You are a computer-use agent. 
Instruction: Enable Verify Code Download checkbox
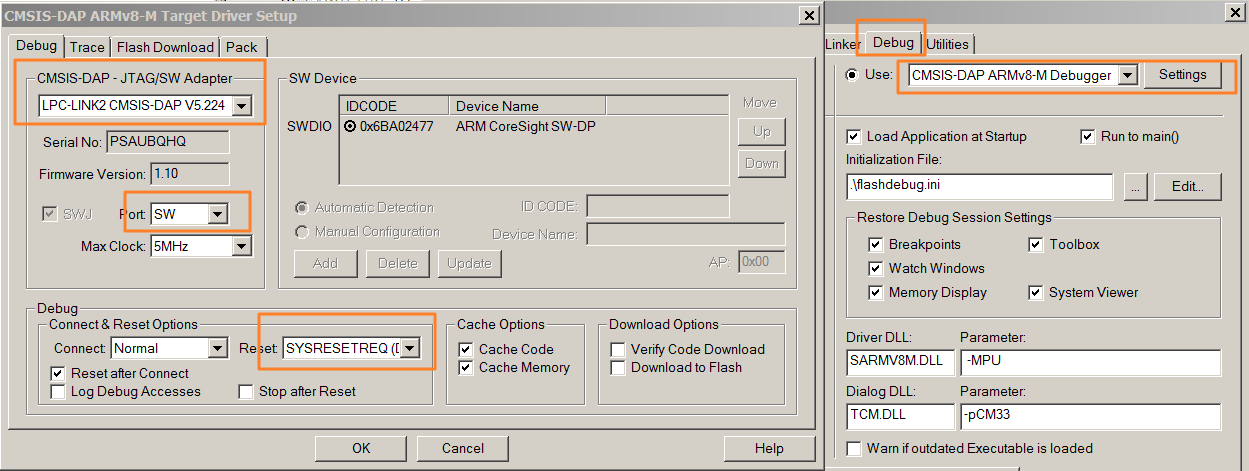(x=619, y=349)
